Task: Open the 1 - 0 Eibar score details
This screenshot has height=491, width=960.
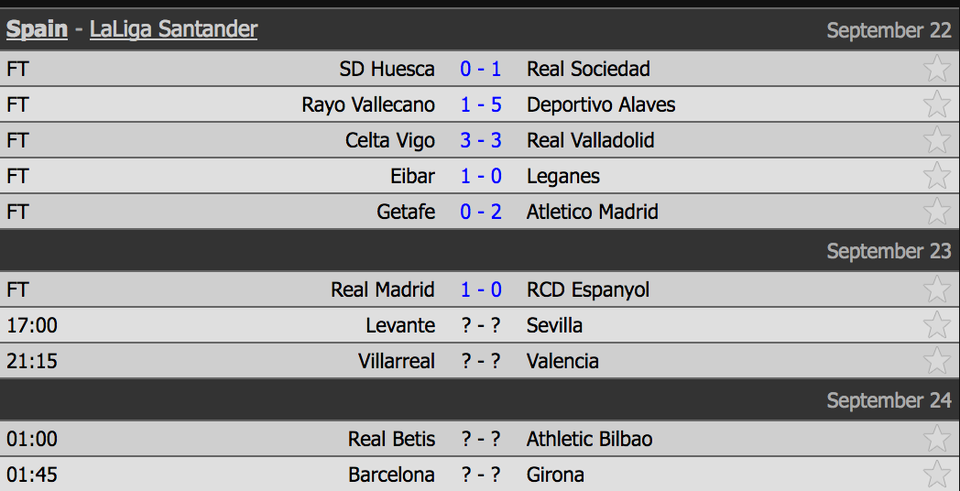Action: click(481, 177)
